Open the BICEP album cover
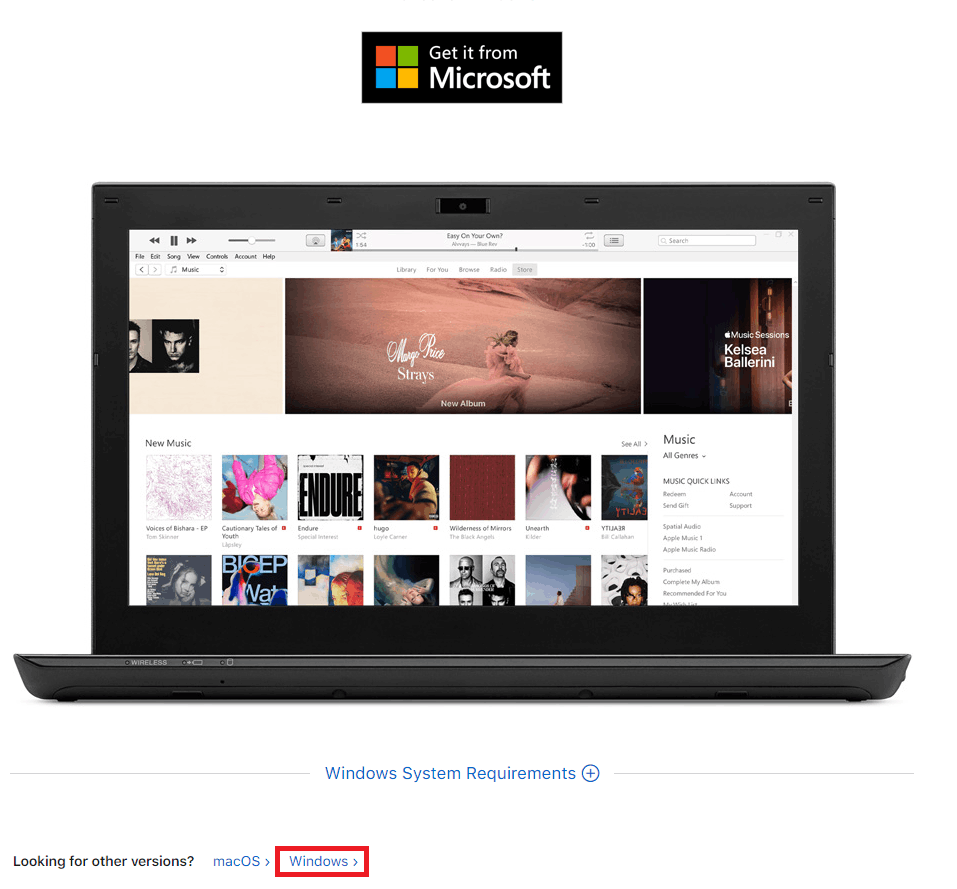Image resolution: width=957 pixels, height=889 pixels. (x=255, y=580)
